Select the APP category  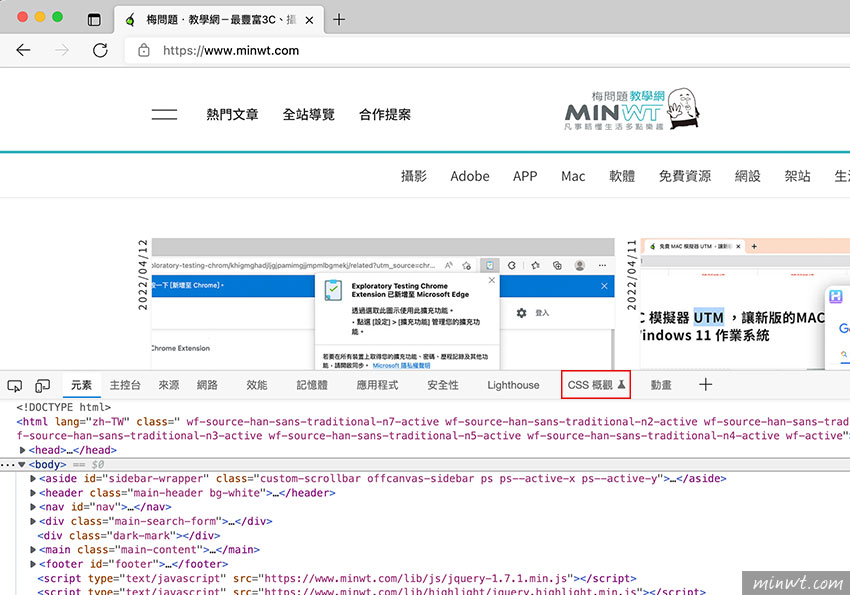(525, 176)
